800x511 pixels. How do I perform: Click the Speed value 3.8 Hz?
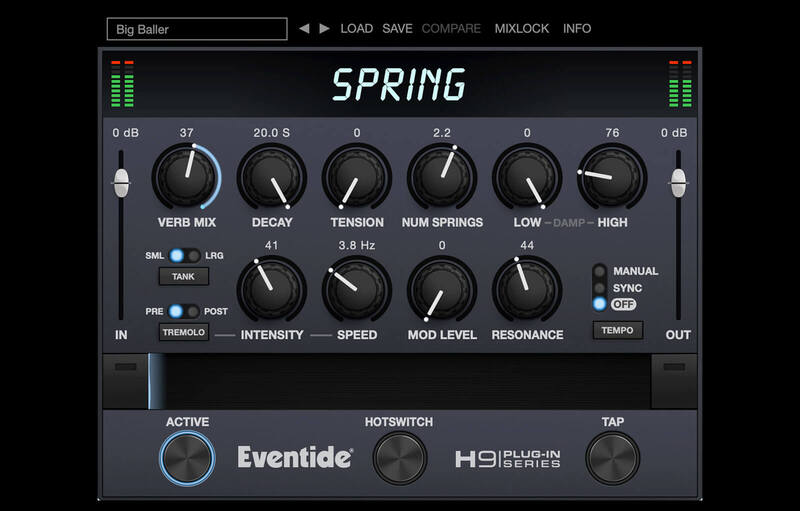357,246
